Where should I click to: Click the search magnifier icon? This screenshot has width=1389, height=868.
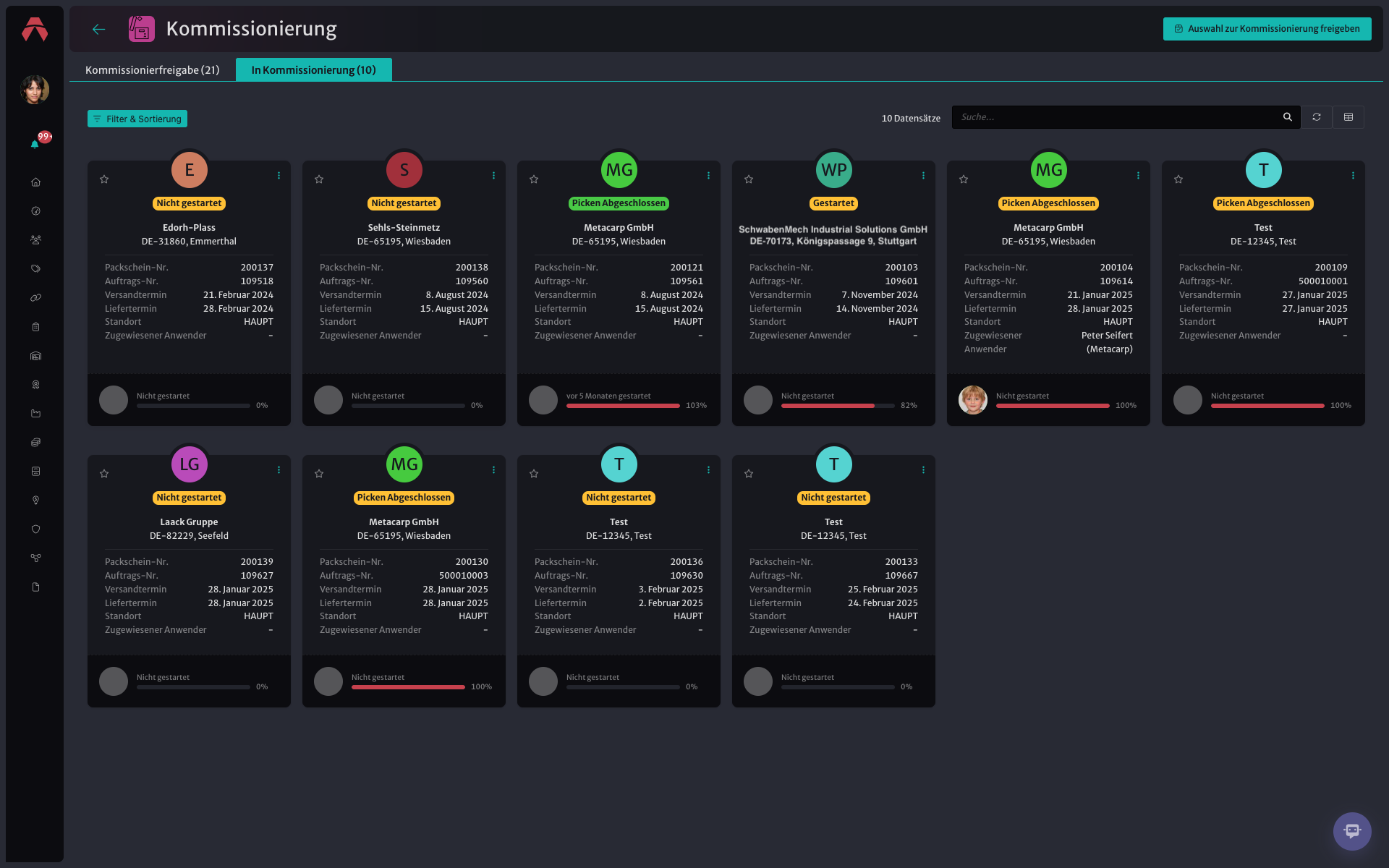tap(1287, 117)
